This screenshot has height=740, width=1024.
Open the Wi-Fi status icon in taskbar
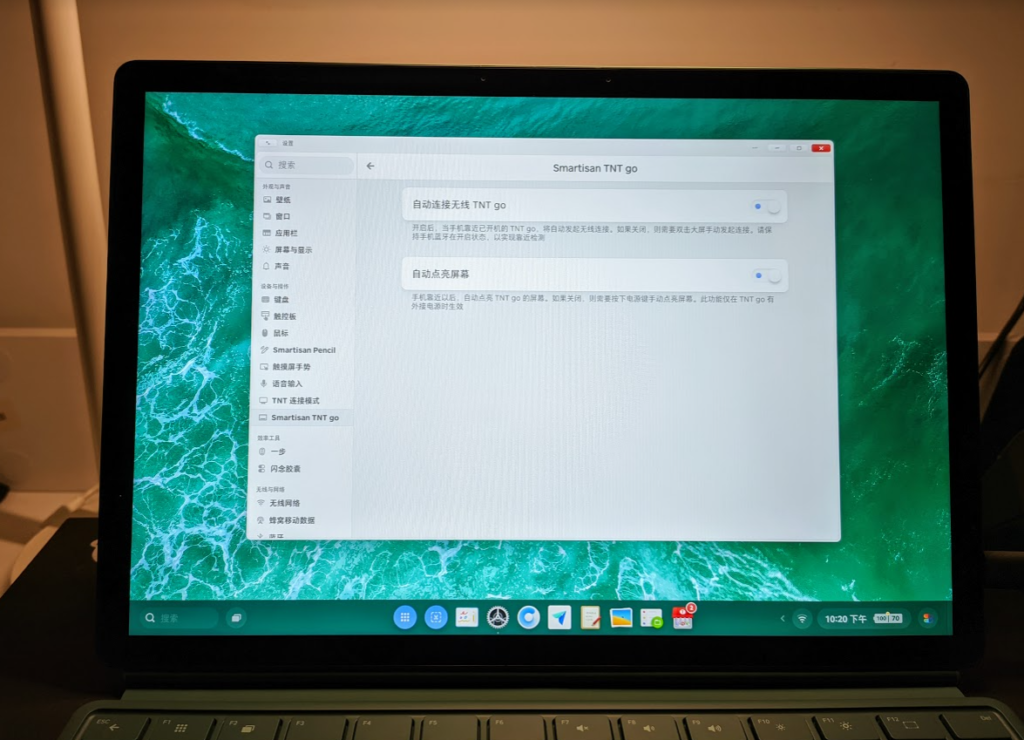pos(802,619)
